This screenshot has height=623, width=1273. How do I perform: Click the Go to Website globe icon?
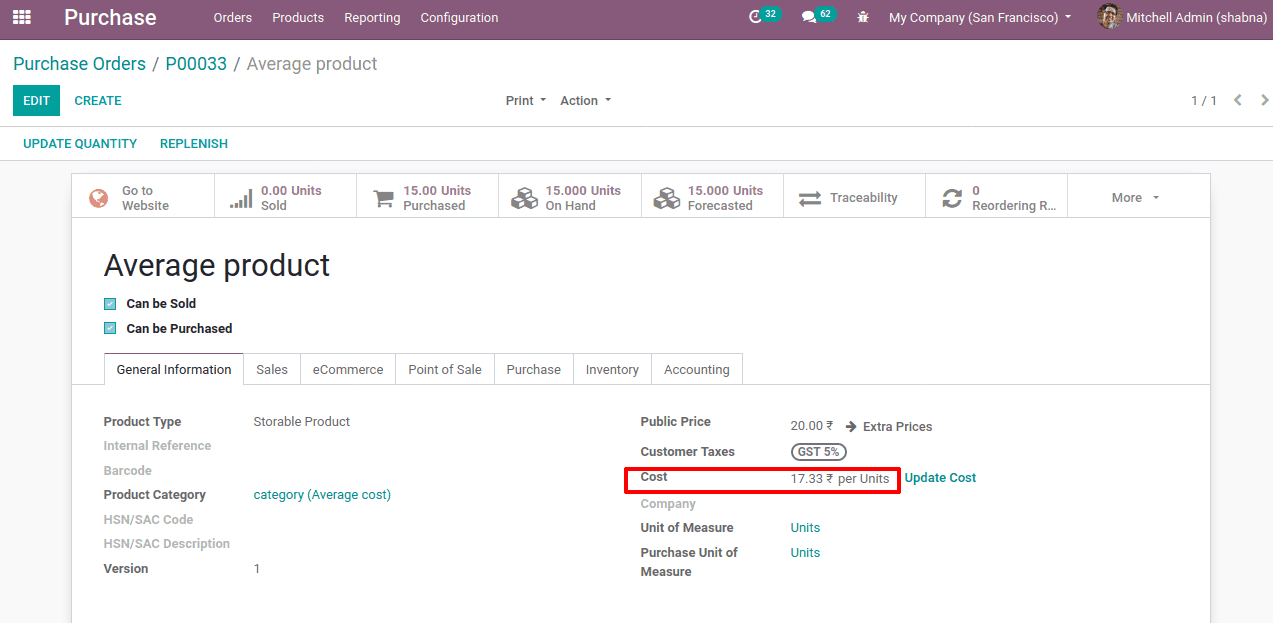click(98, 198)
